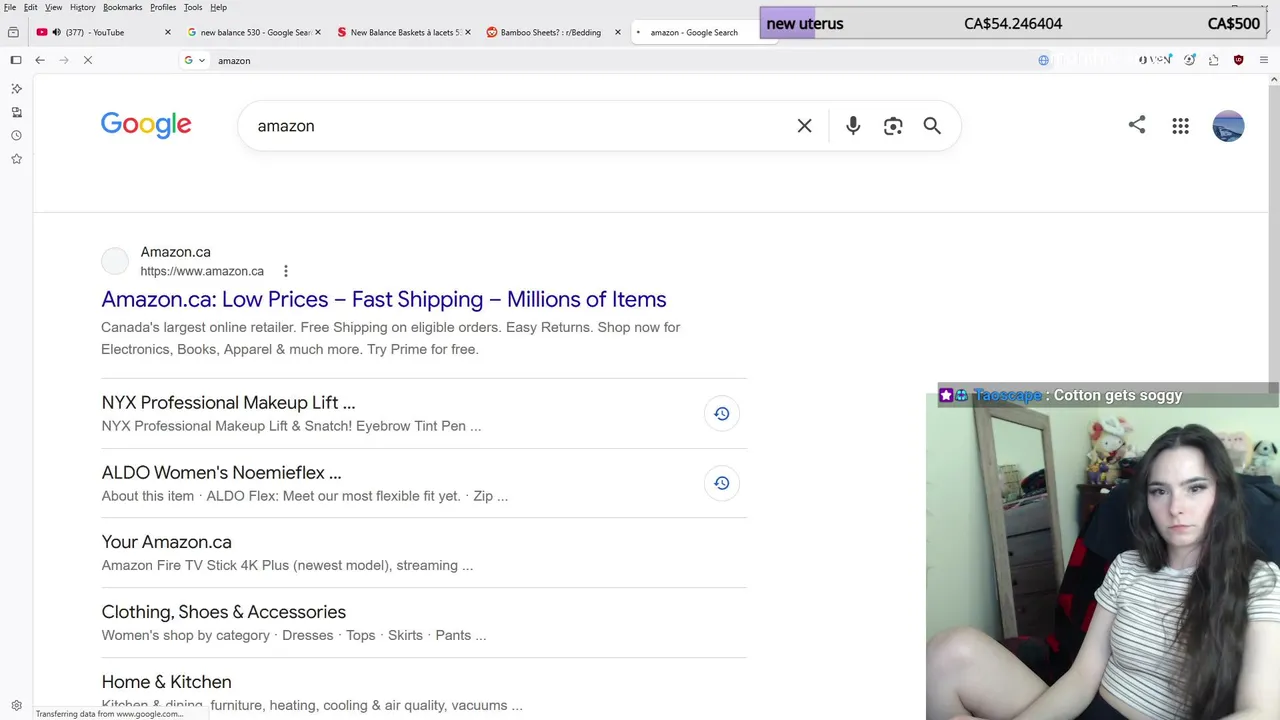Open the Edit menu

31,7
